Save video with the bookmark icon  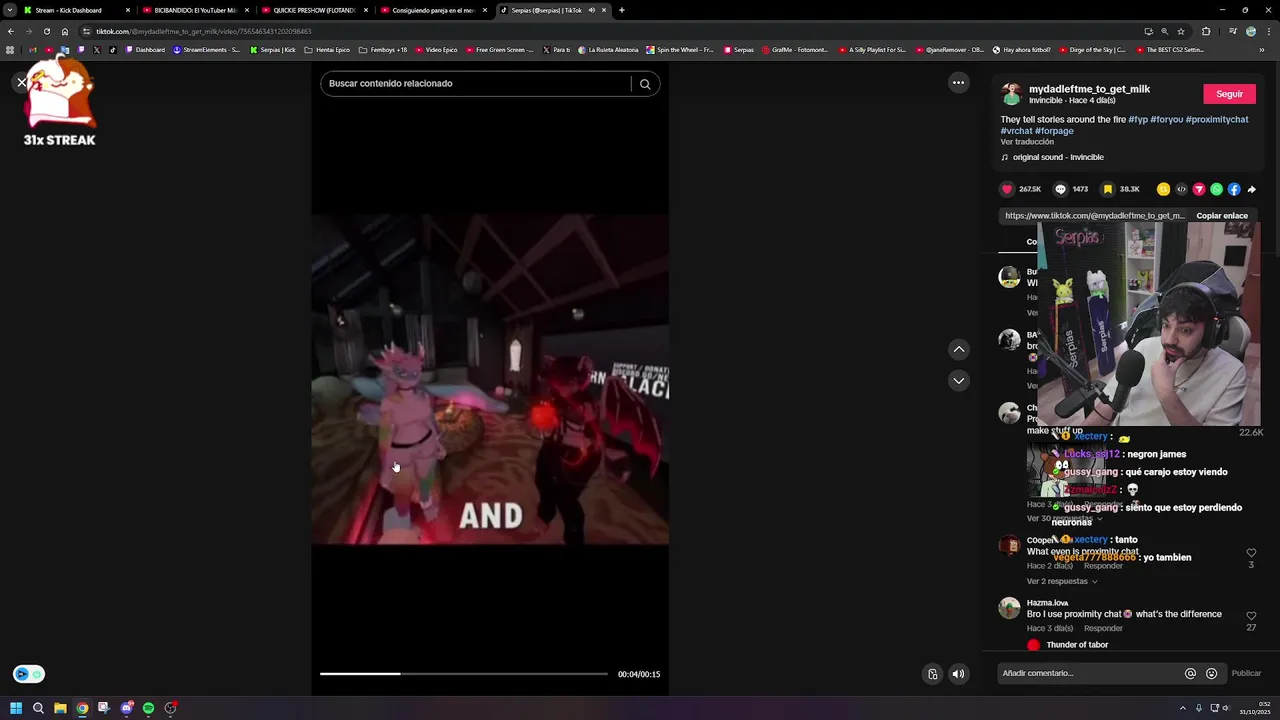pyautogui.click(x=1107, y=189)
